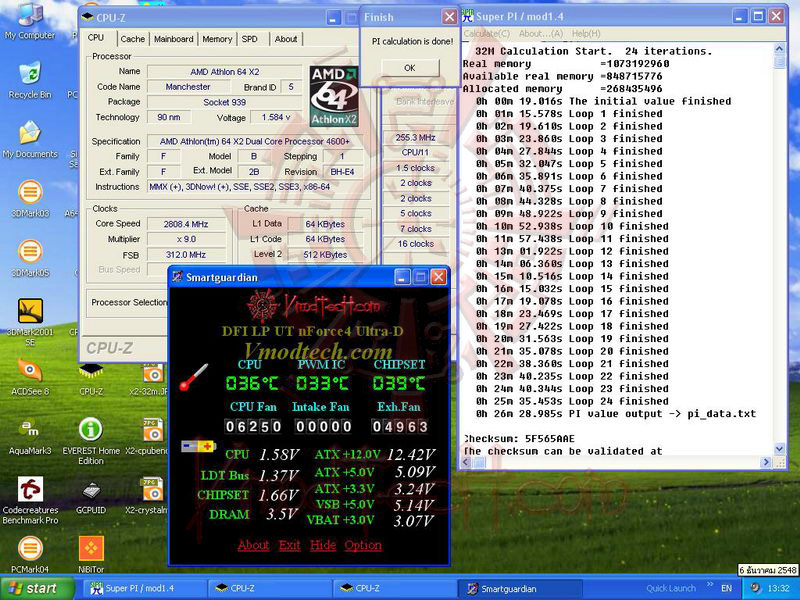Click the Exh.Fan speed readout 04963
Screen dimensions: 800x600
[399, 427]
